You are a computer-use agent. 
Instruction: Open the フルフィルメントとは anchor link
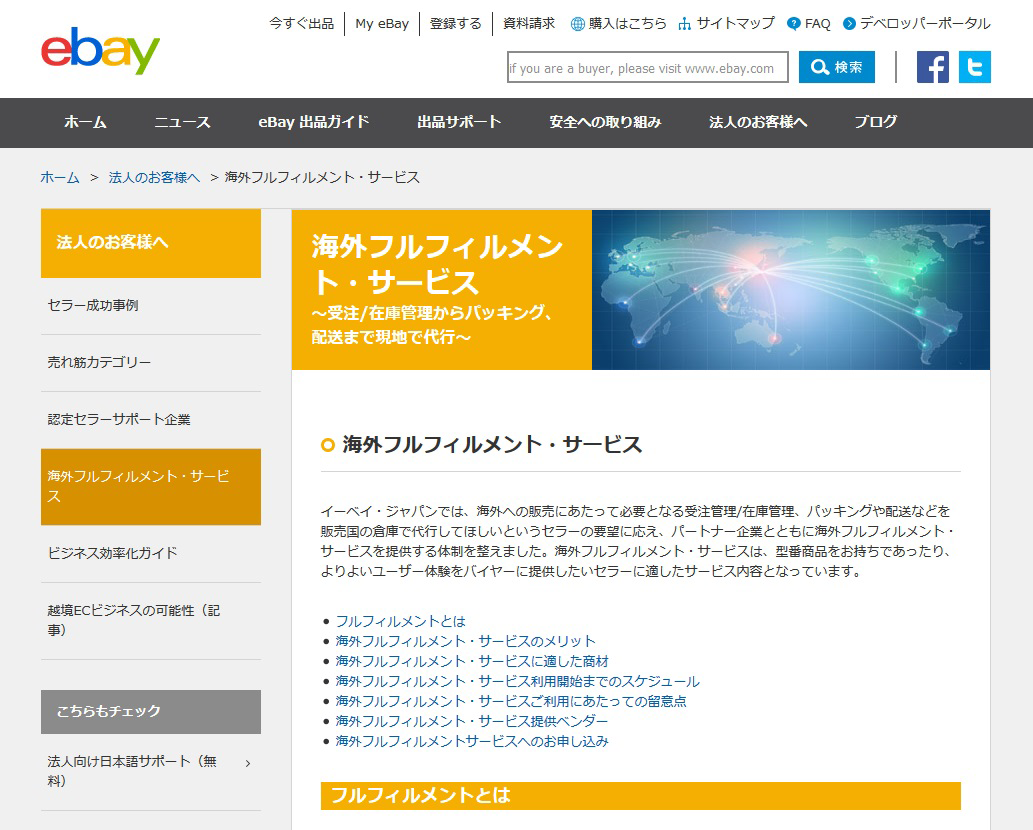pyautogui.click(x=399, y=621)
